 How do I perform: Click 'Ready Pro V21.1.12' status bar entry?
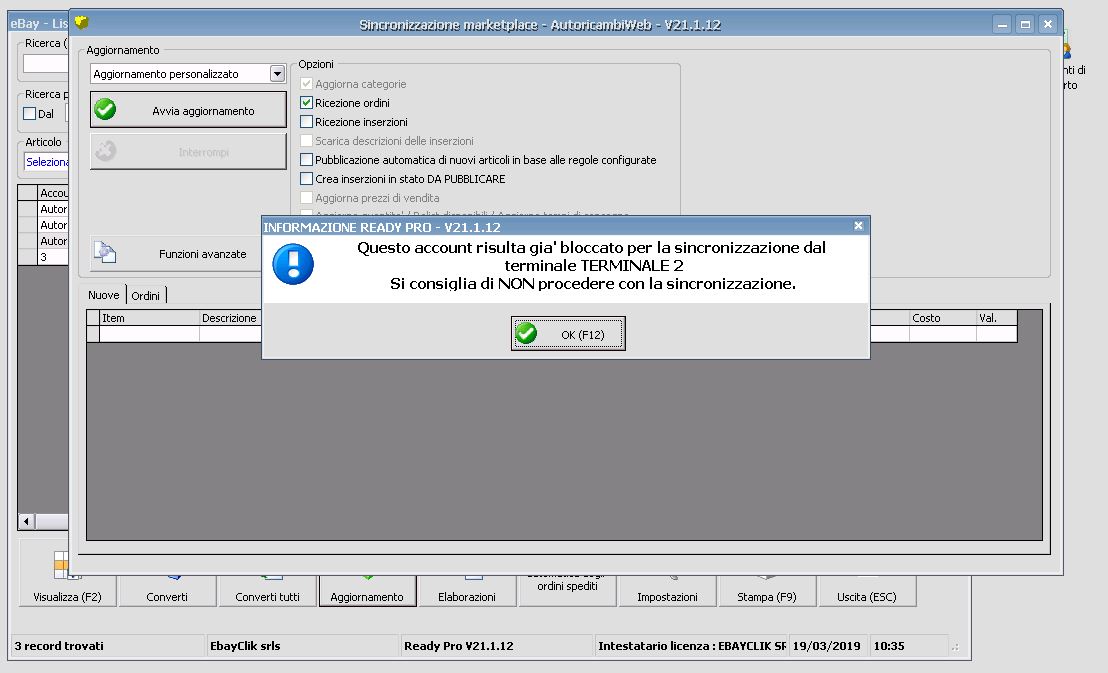[x=459, y=645]
